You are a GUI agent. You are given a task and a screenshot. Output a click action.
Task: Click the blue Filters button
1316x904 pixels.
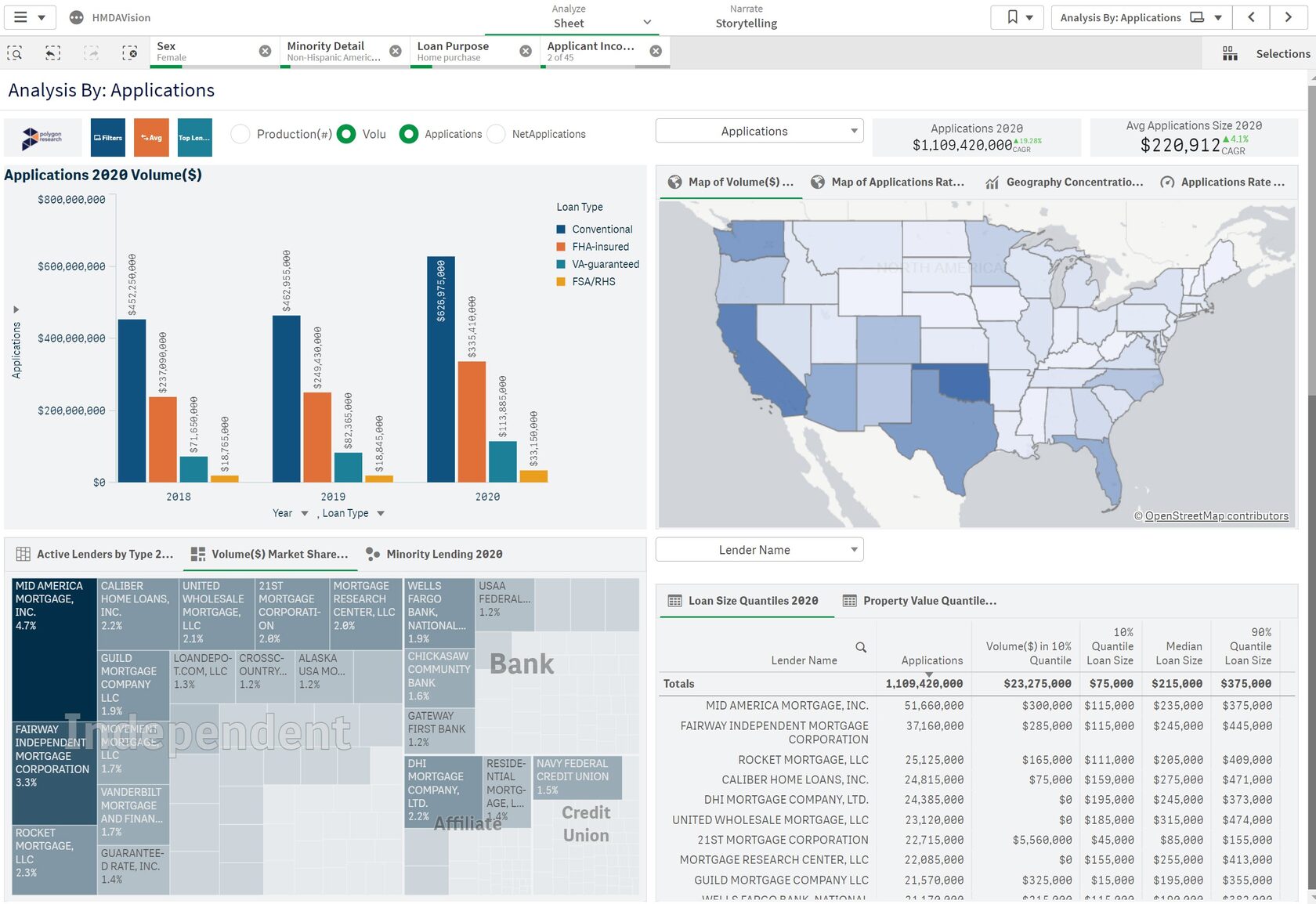point(108,138)
